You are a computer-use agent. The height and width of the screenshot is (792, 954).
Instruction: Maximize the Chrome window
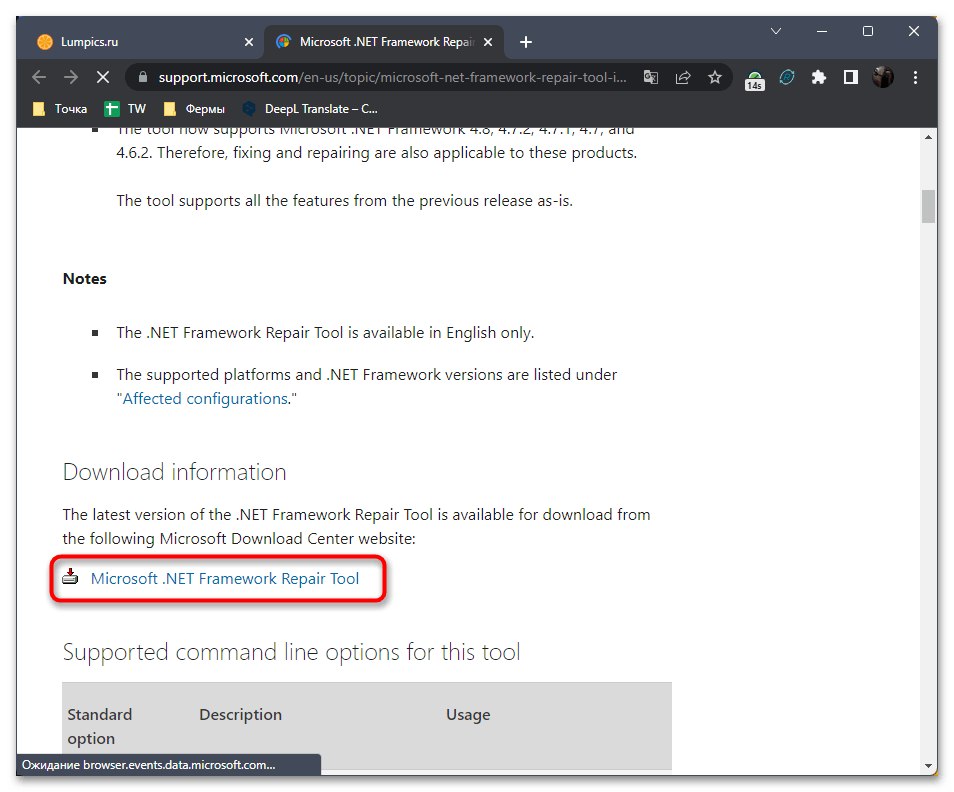point(868,31)
